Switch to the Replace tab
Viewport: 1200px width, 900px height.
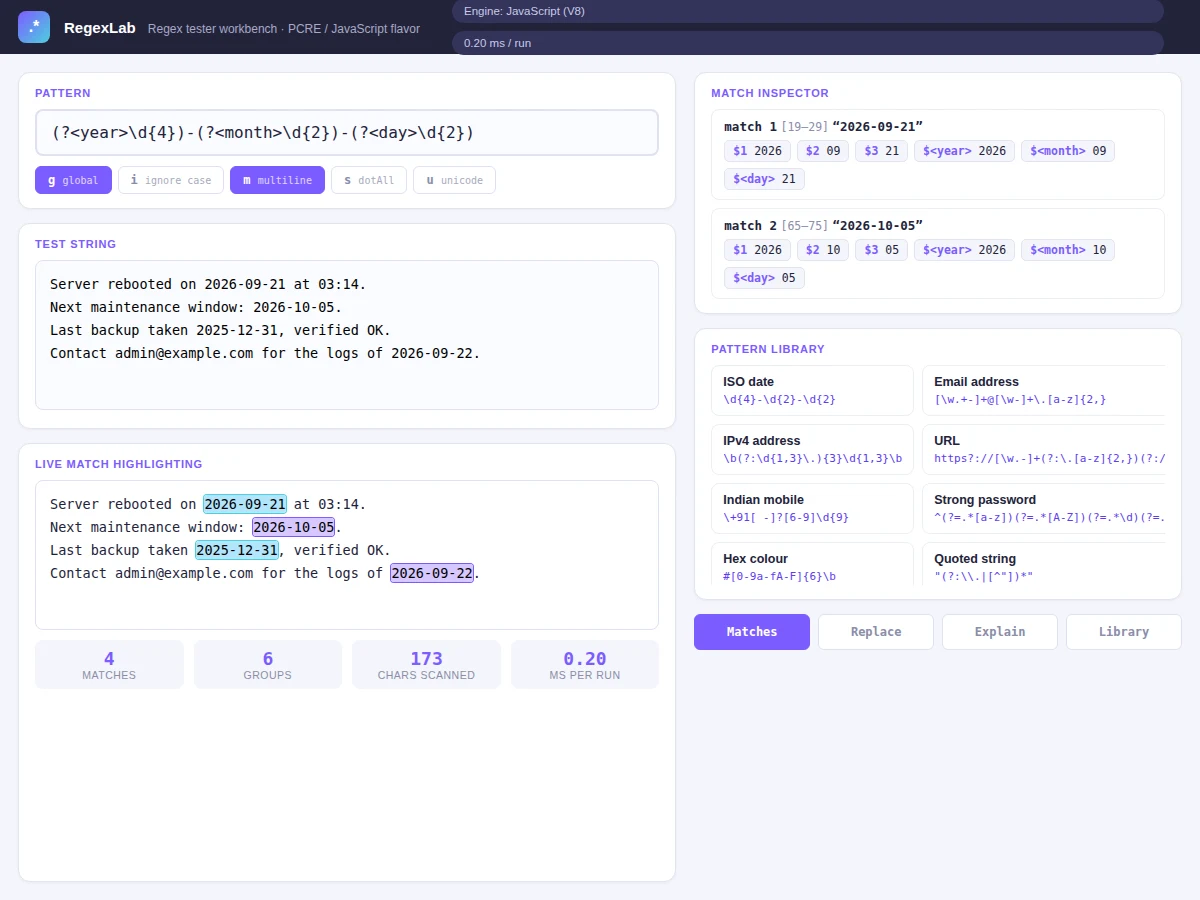click(x=876, y=632)
